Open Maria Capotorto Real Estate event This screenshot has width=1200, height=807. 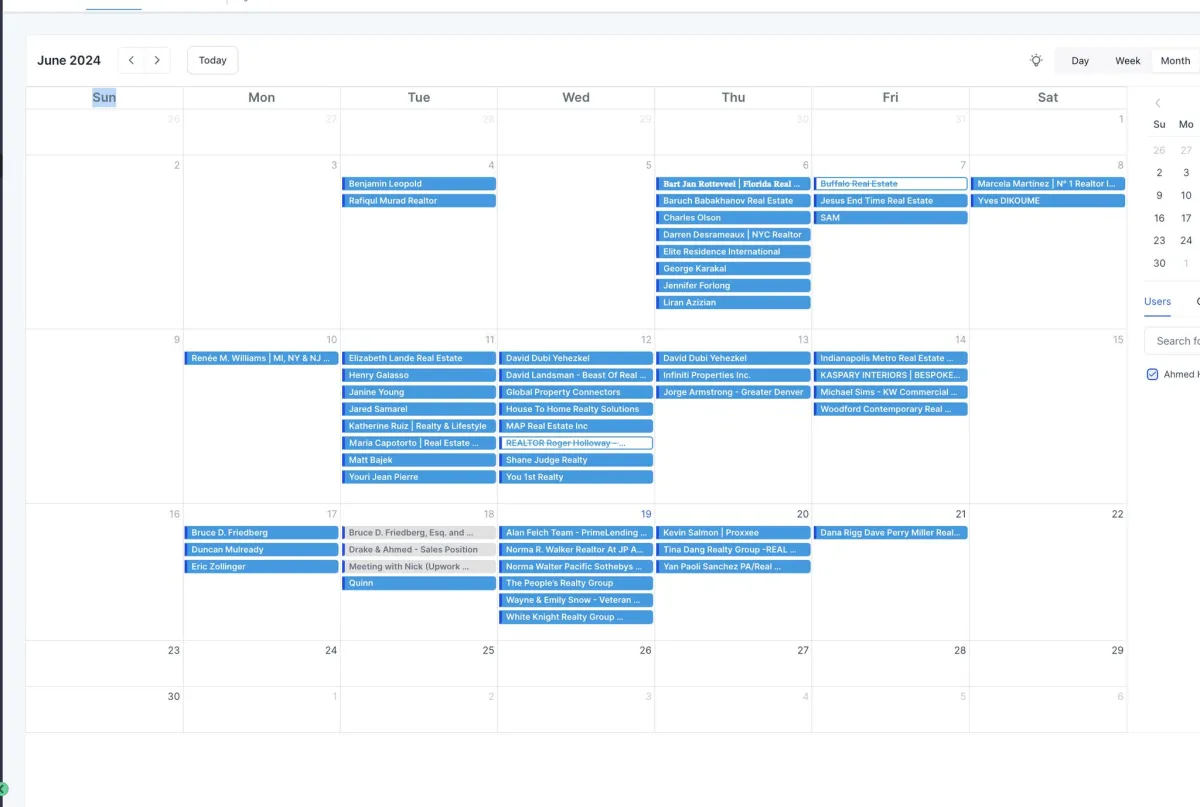[x=419, y=443]
